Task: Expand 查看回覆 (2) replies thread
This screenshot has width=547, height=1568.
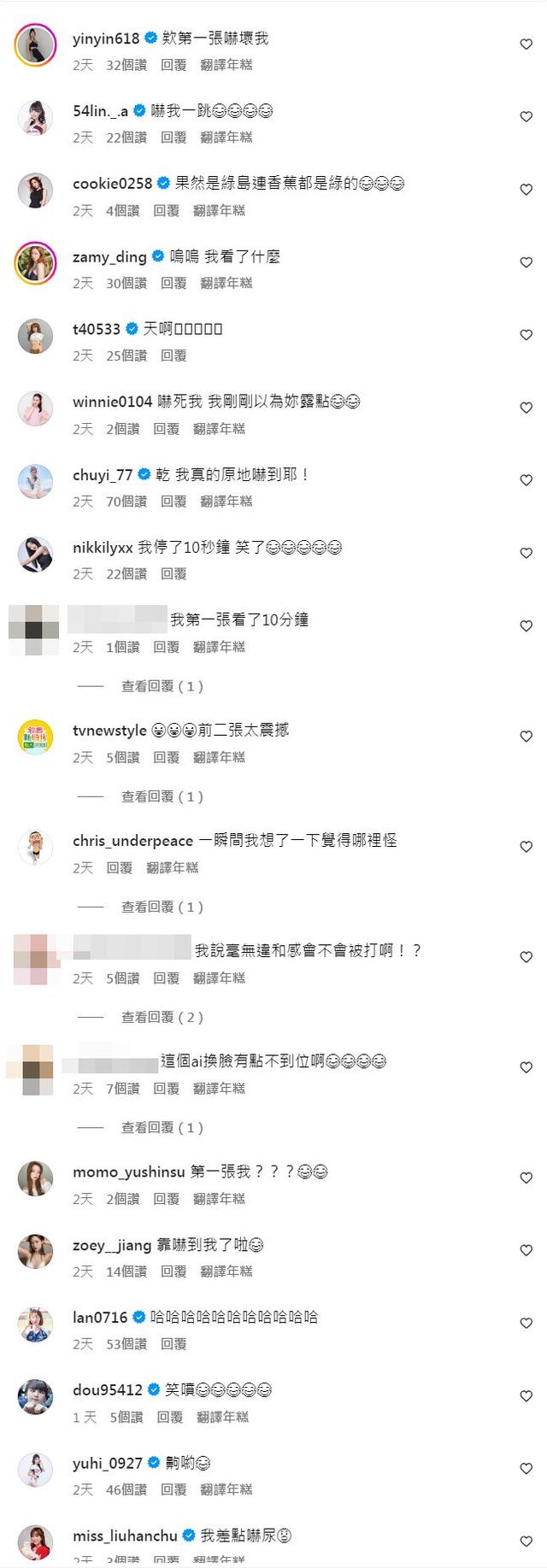Action: tap(162, 1017)
